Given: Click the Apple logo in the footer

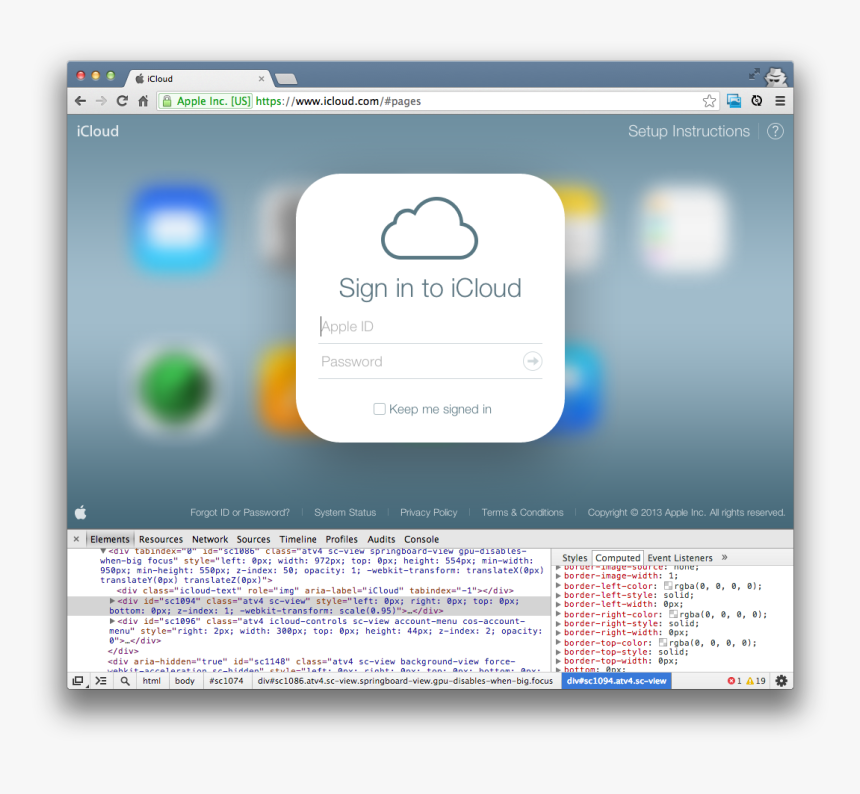Looking at the screenshot, I should (81, 512).
